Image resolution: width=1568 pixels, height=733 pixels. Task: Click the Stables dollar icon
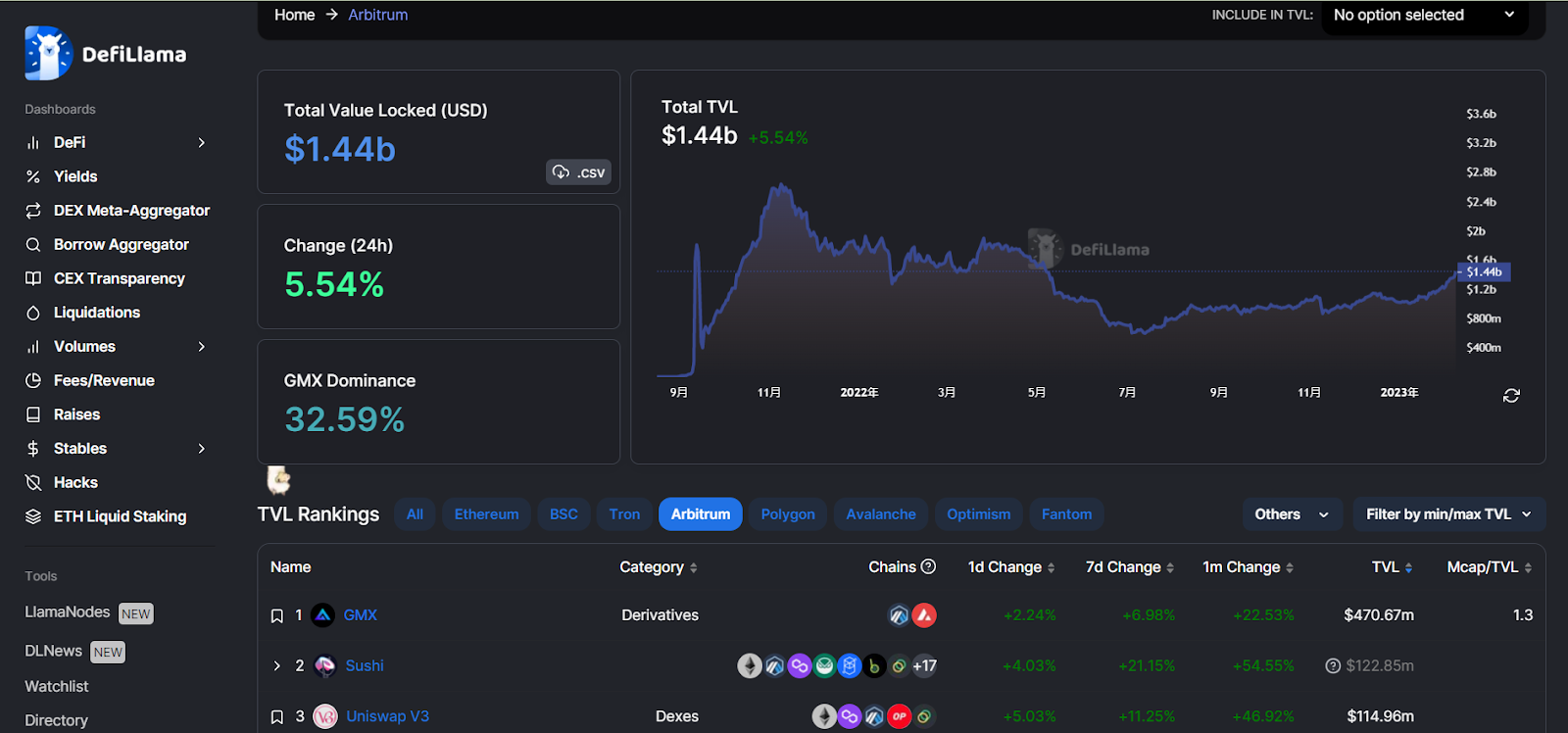pos(33,449)
